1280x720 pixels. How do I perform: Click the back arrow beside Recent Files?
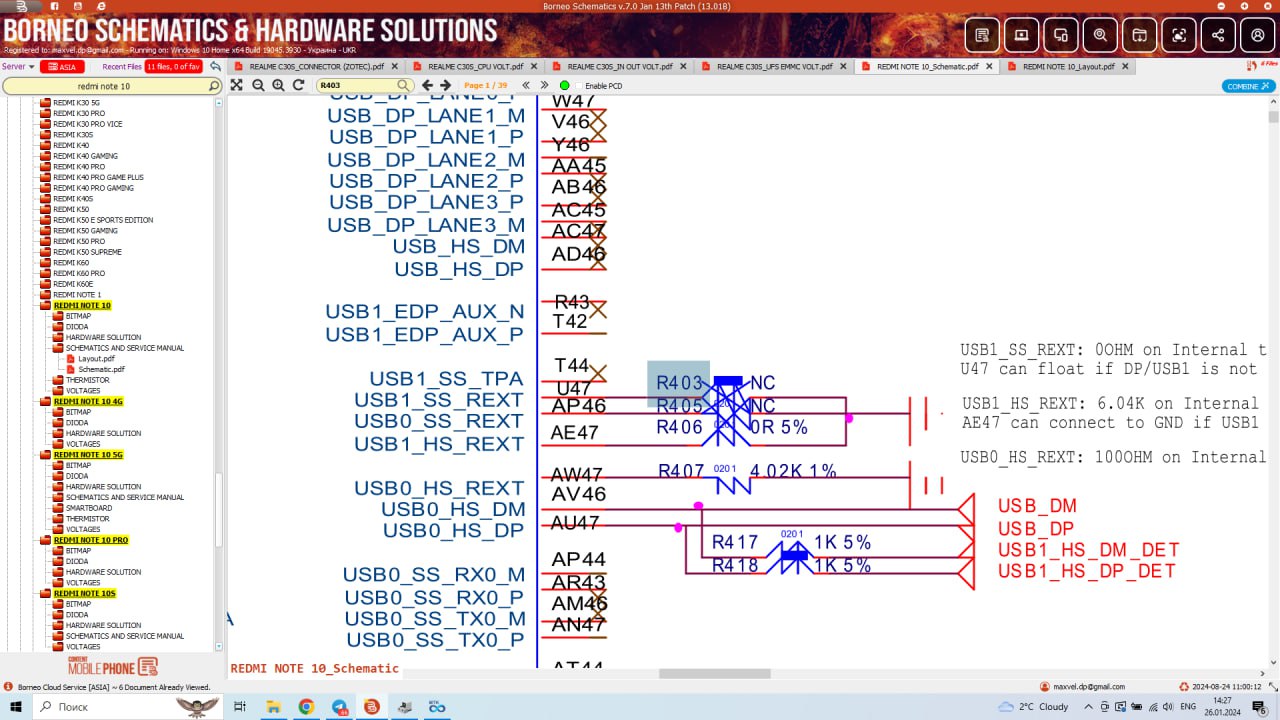[214, 67]
